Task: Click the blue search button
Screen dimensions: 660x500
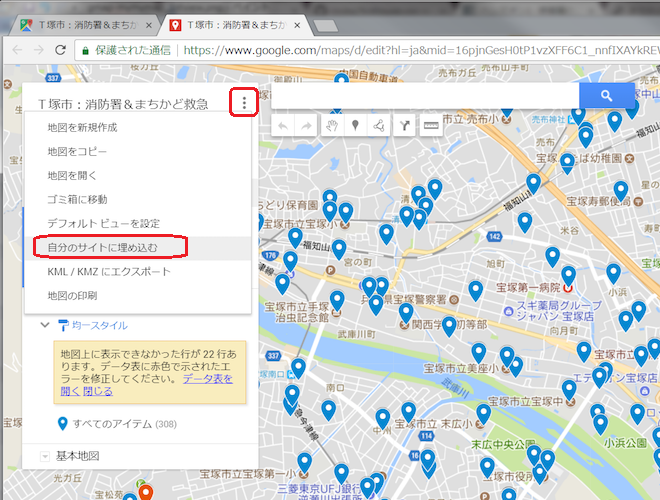Action: click(607, 96)
